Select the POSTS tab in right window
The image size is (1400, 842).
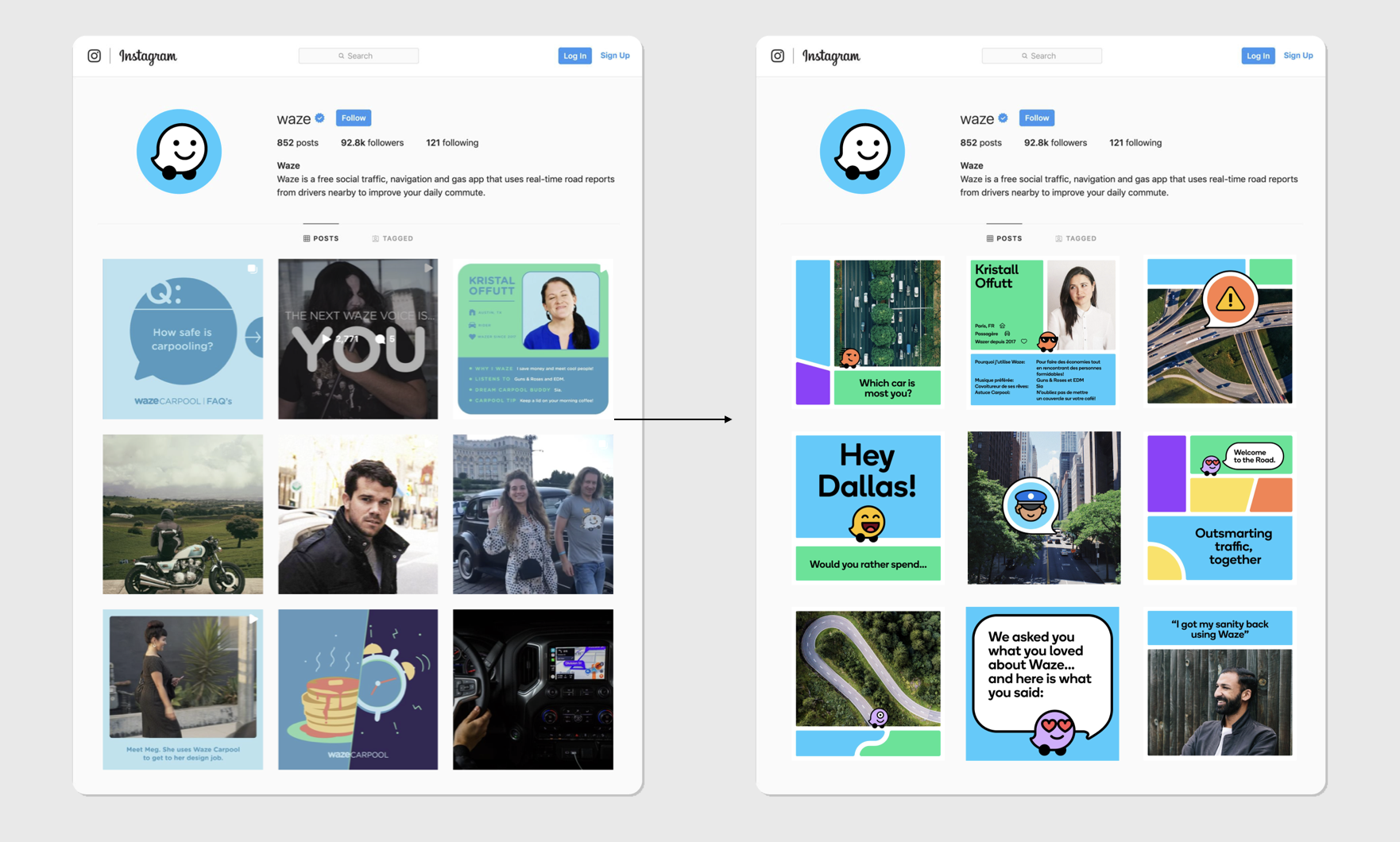click(x=1004, y=238)
